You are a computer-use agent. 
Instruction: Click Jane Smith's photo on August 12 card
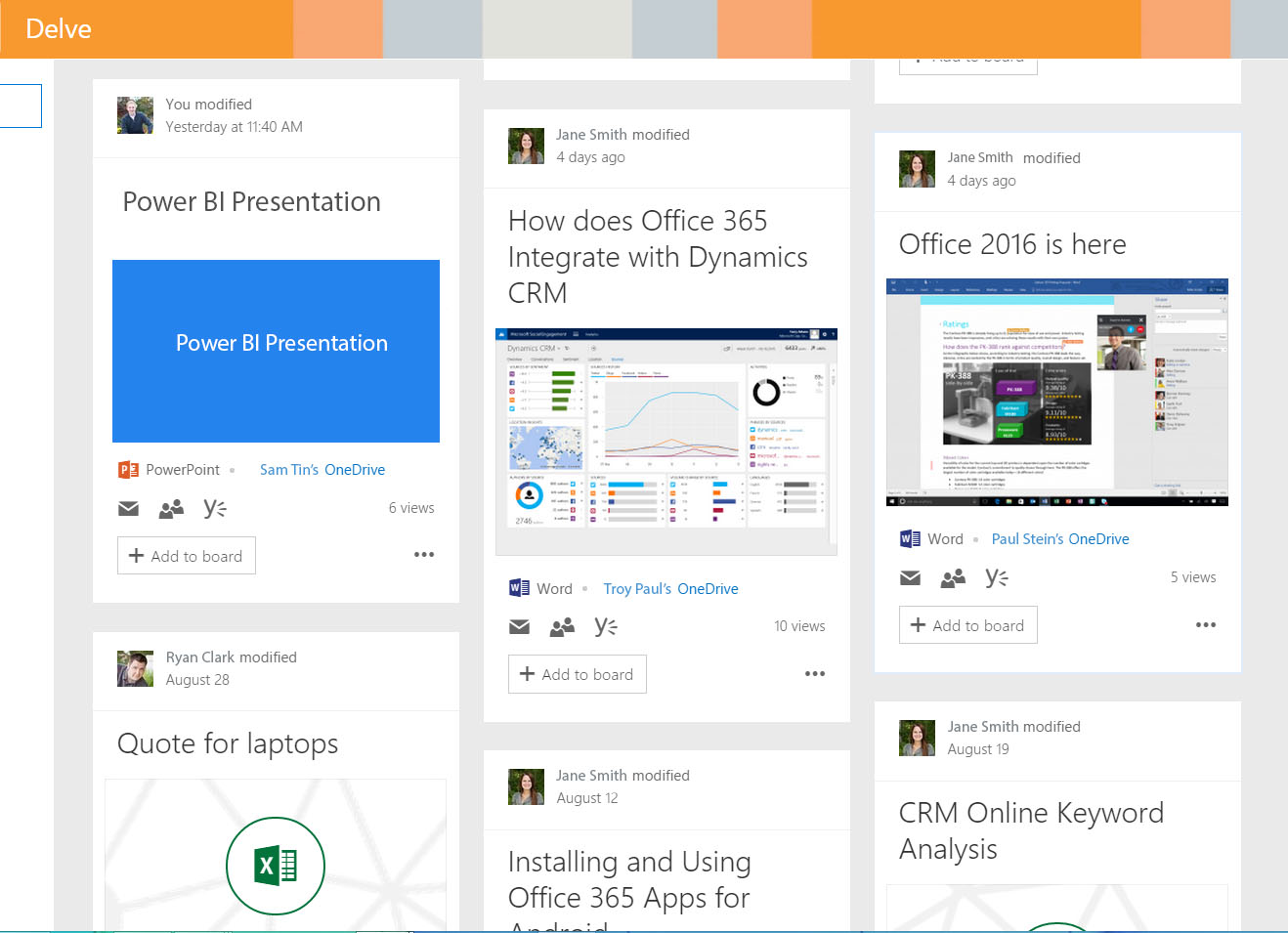[x=526, y=786]
